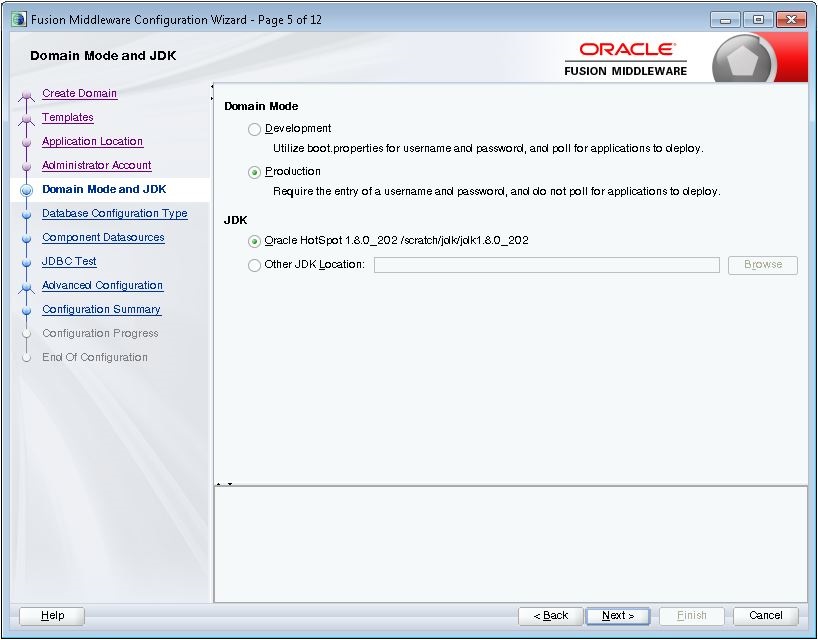818x640 pixels.
Task: Open the Help for this page
Action: click(52, 615)
